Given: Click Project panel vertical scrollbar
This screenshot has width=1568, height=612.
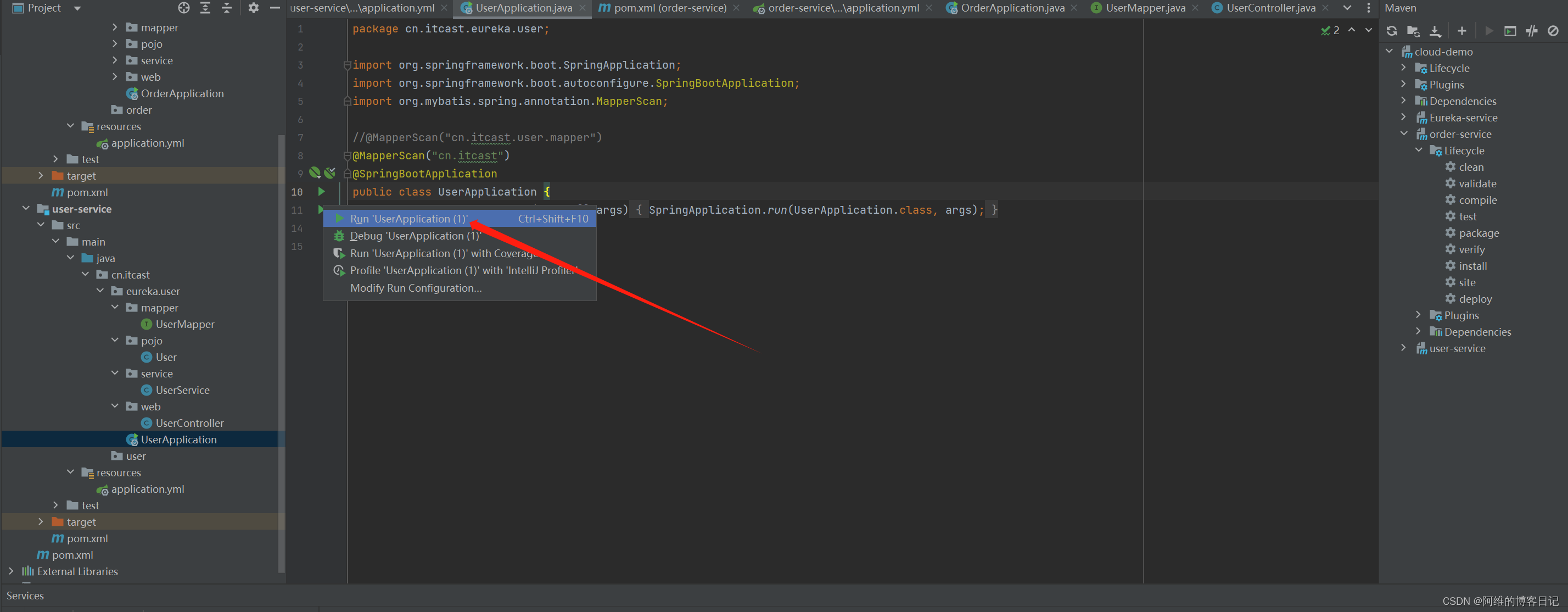Looking at the screenshot, I should coord(281,353).
